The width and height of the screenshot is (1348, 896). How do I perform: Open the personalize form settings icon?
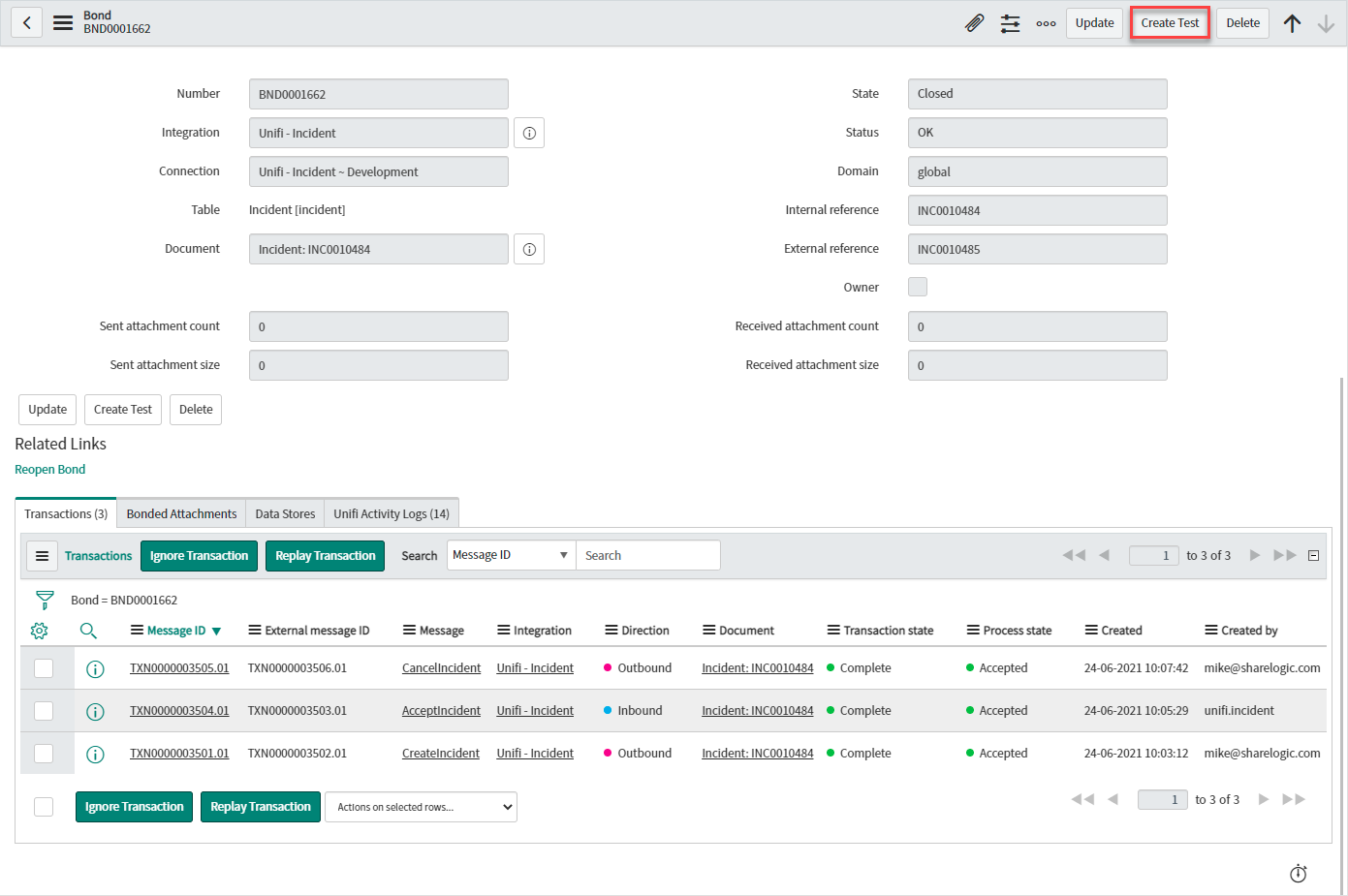point(1010,23)
